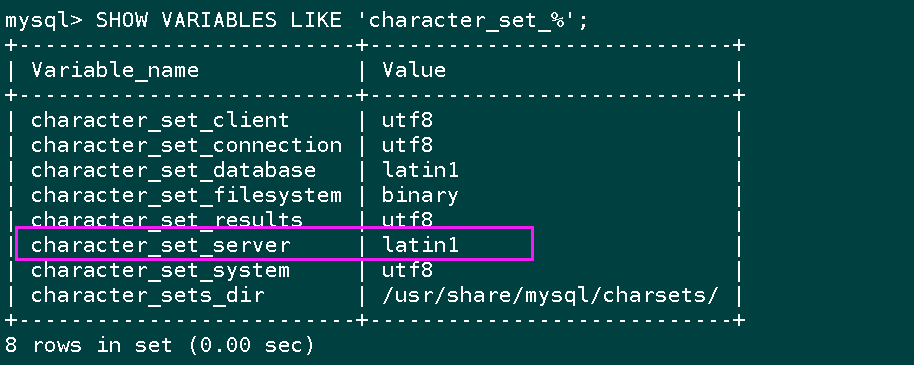
Task: Select highlighted character_set_server variable name
Action: tap(160, 245)
